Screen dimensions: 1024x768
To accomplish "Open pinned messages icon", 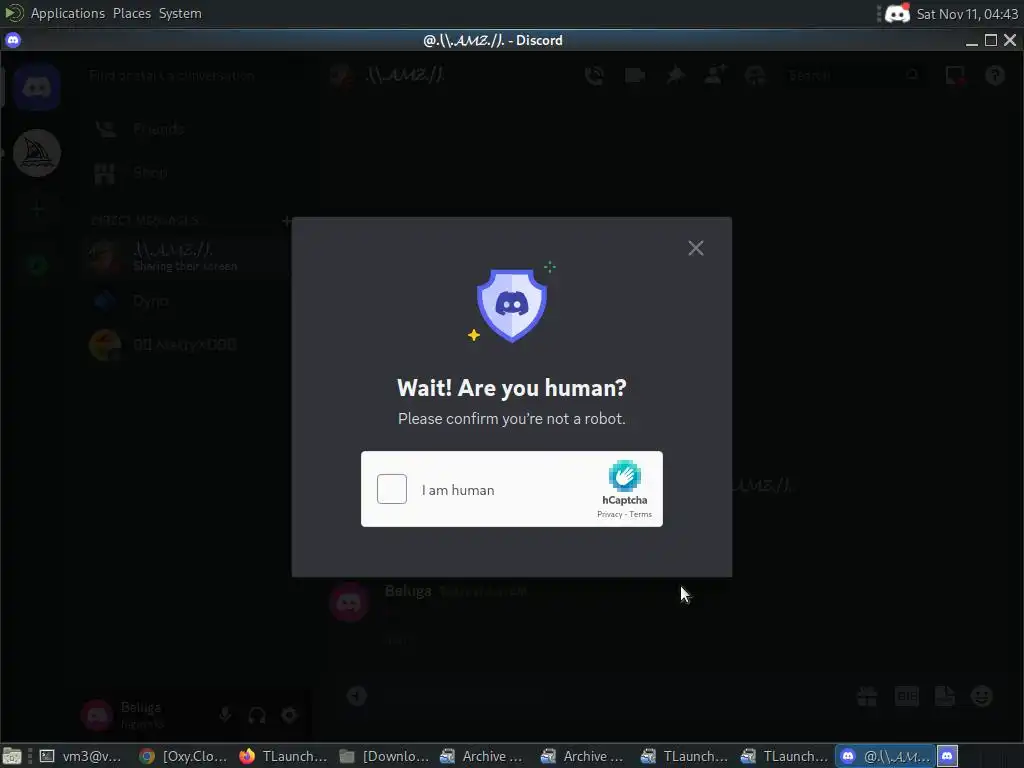I will click(x=675, y=76).
